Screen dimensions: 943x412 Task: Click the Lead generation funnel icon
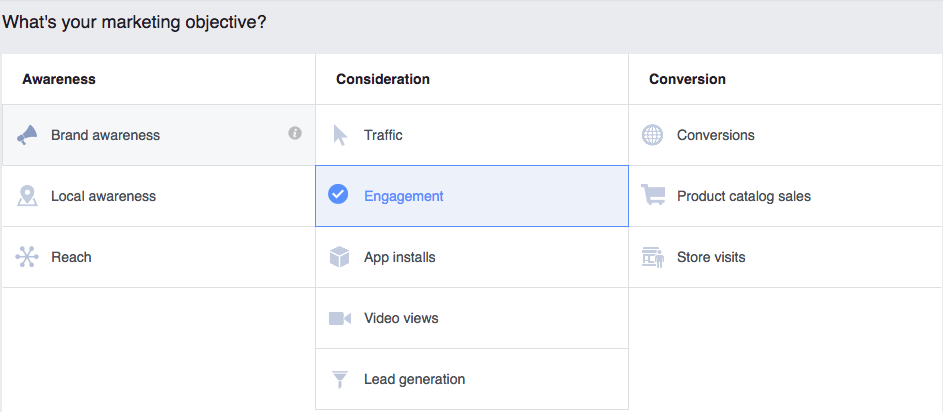(x=340, y=380)
